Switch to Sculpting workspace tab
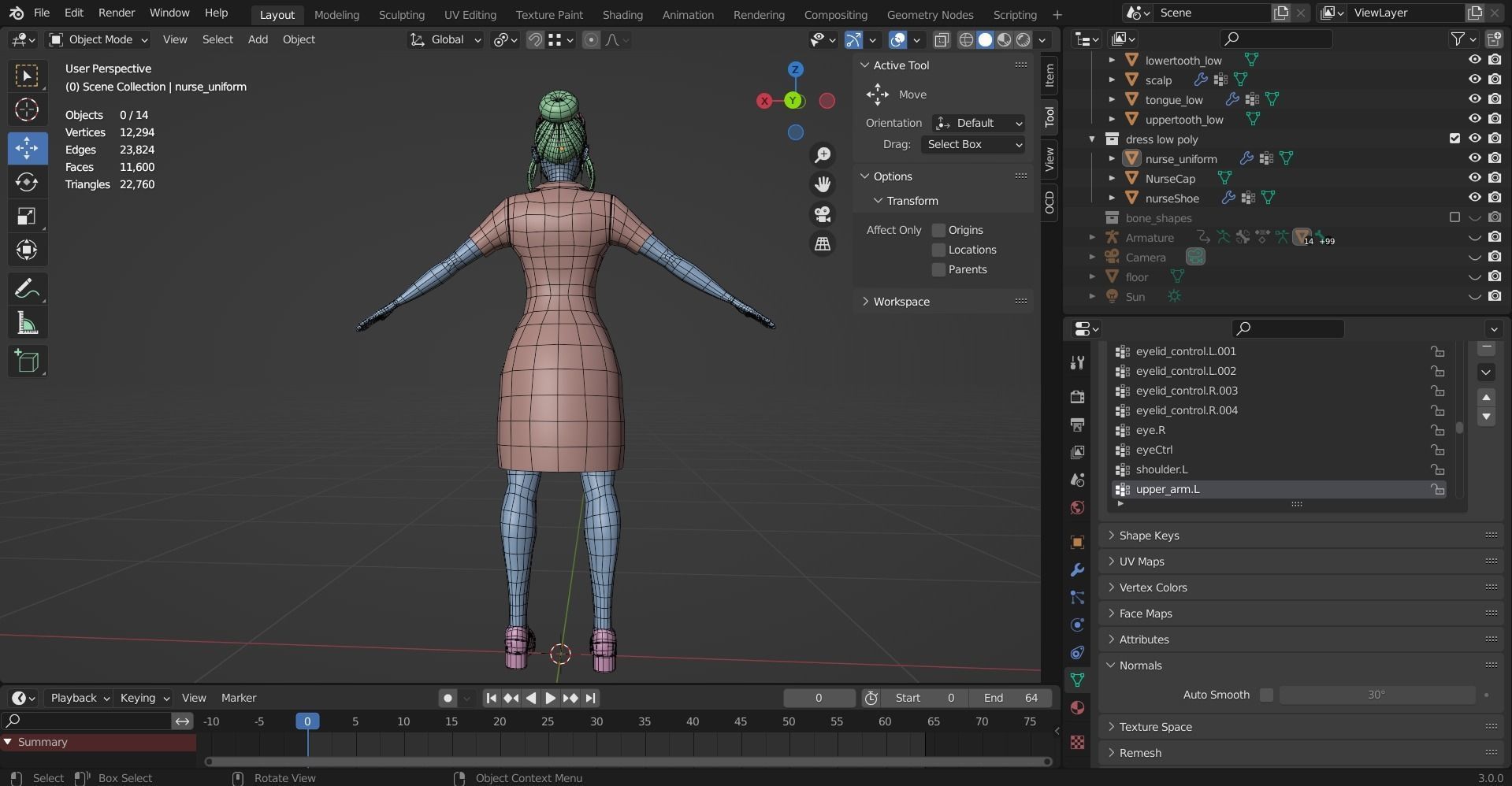 tap(401, 14)
